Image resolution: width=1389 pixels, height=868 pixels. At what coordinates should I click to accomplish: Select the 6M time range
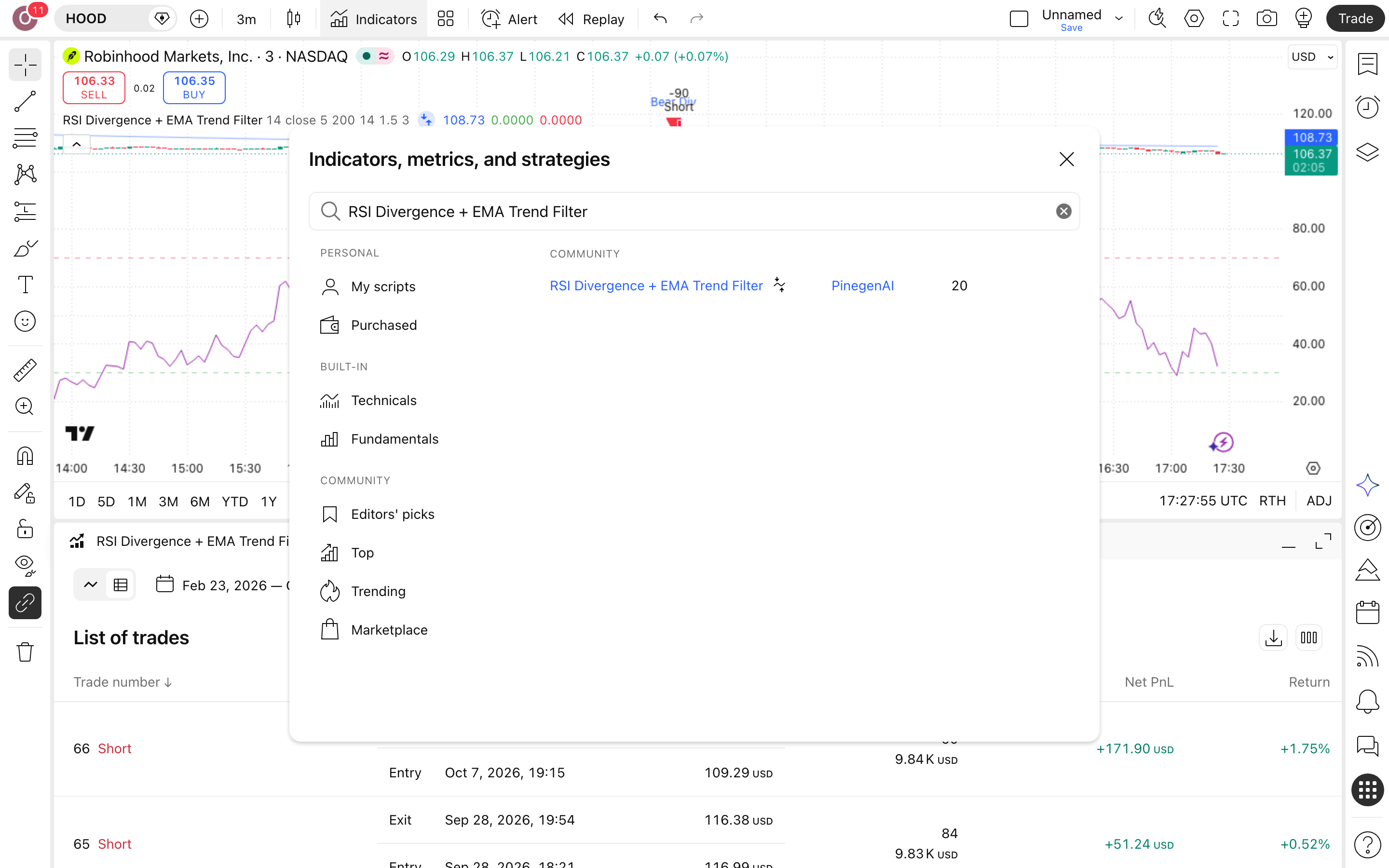tap(200, 502)
